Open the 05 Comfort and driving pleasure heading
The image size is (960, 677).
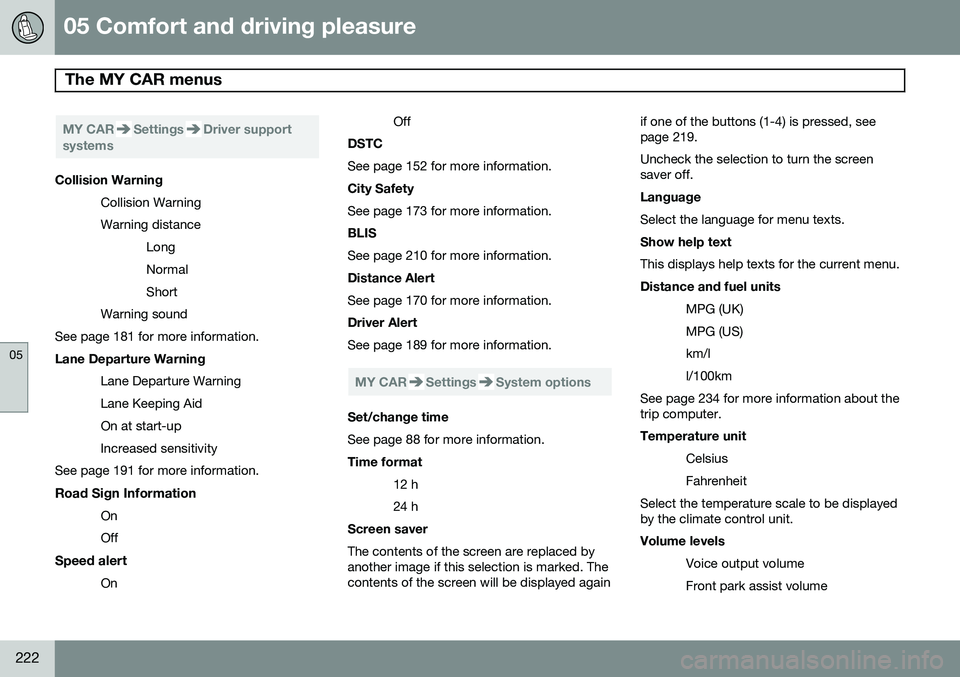(239, 26)
